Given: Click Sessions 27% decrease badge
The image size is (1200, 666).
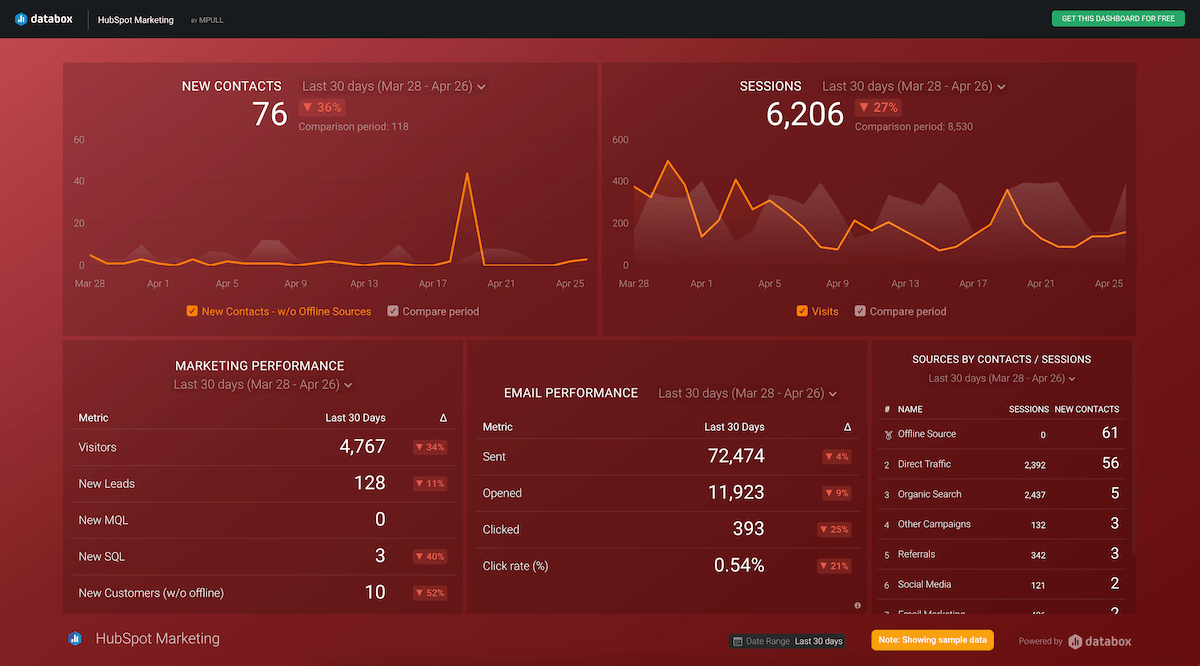Looking at the screenshot, I should [878, 107].
